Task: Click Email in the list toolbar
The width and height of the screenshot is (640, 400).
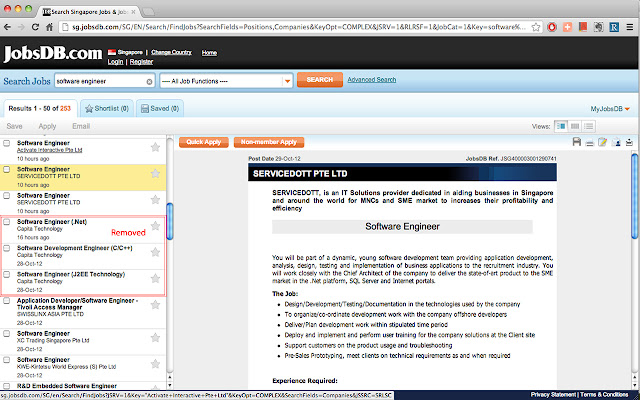Action: pyautogui.click(x=81, y=127)
